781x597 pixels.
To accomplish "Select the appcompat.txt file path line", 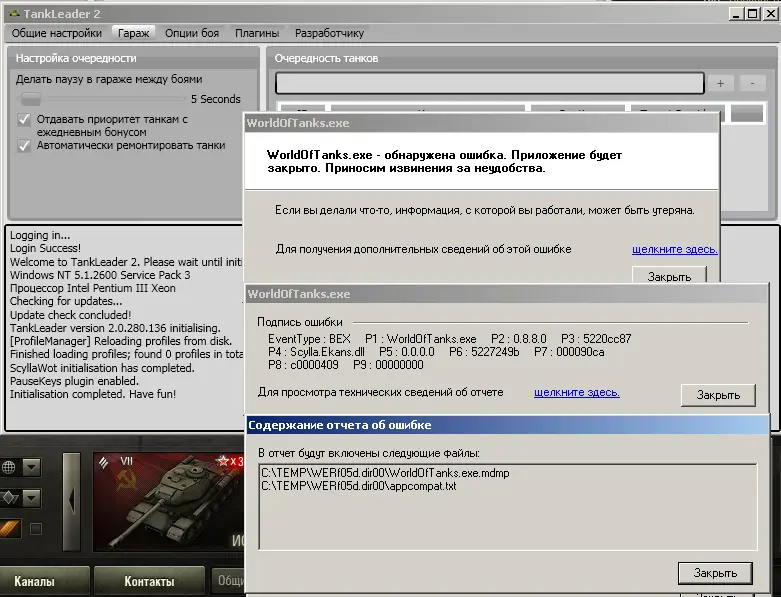I will (359, 486).
